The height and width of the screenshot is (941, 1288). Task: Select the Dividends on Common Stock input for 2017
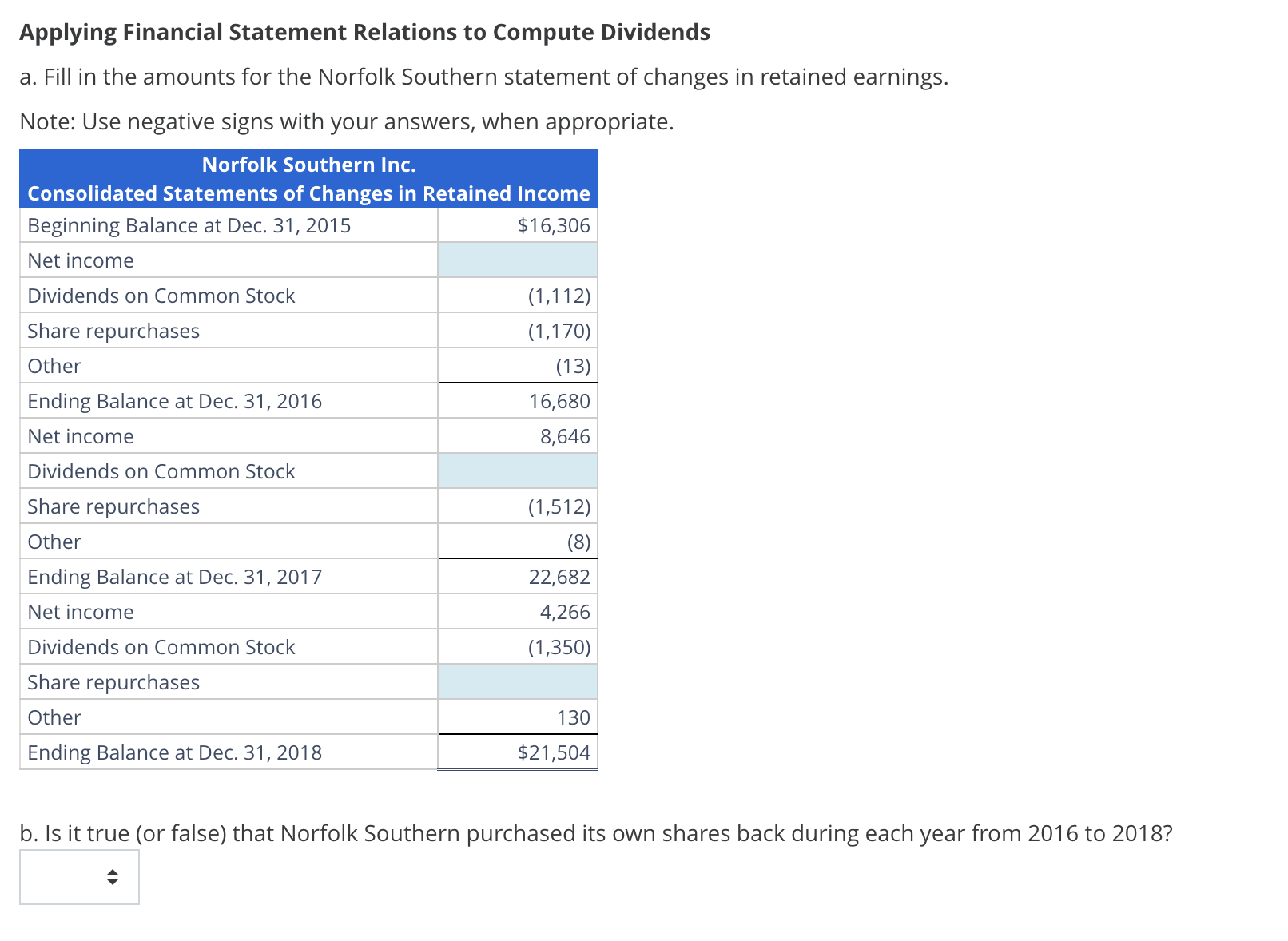point(517,470)
